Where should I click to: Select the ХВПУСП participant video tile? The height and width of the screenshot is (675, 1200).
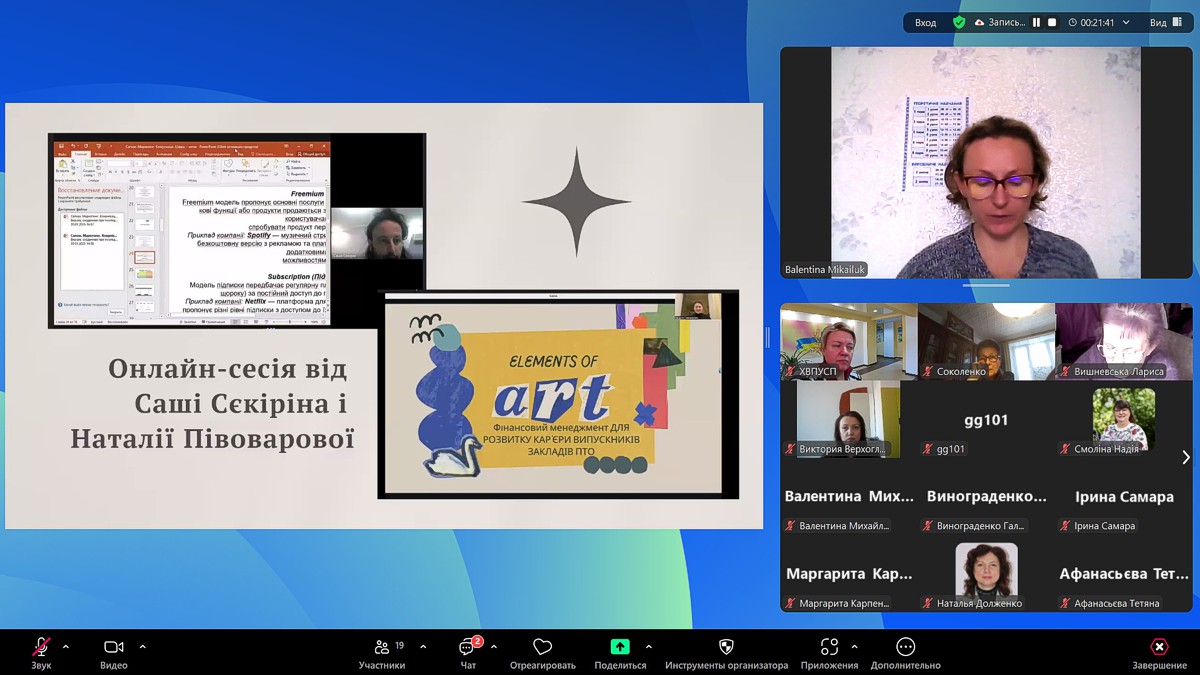point(849,342)
